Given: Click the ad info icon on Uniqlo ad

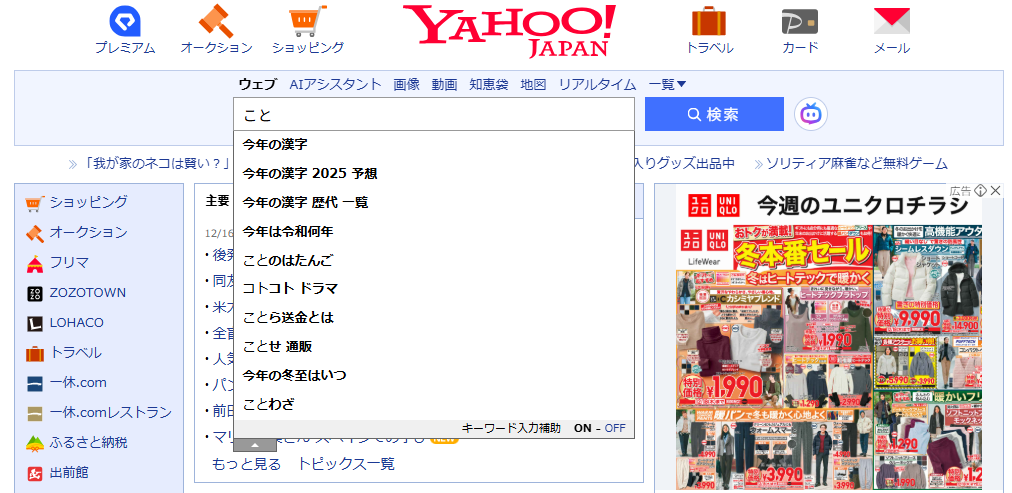Looking at the screenshot, I should [x=980, y=190].
